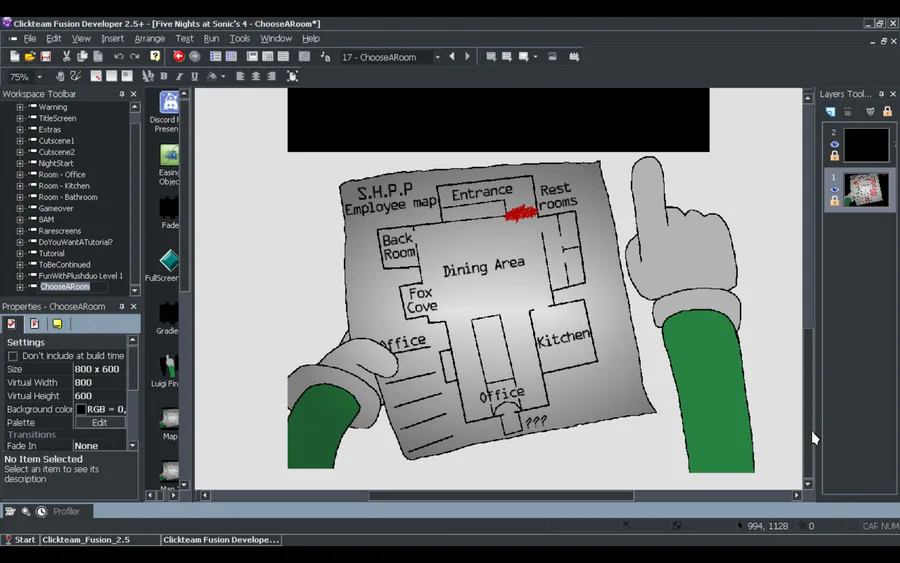Toggle the lock on layer 1
The image size is (900, 563).
[x=835, y=200]
